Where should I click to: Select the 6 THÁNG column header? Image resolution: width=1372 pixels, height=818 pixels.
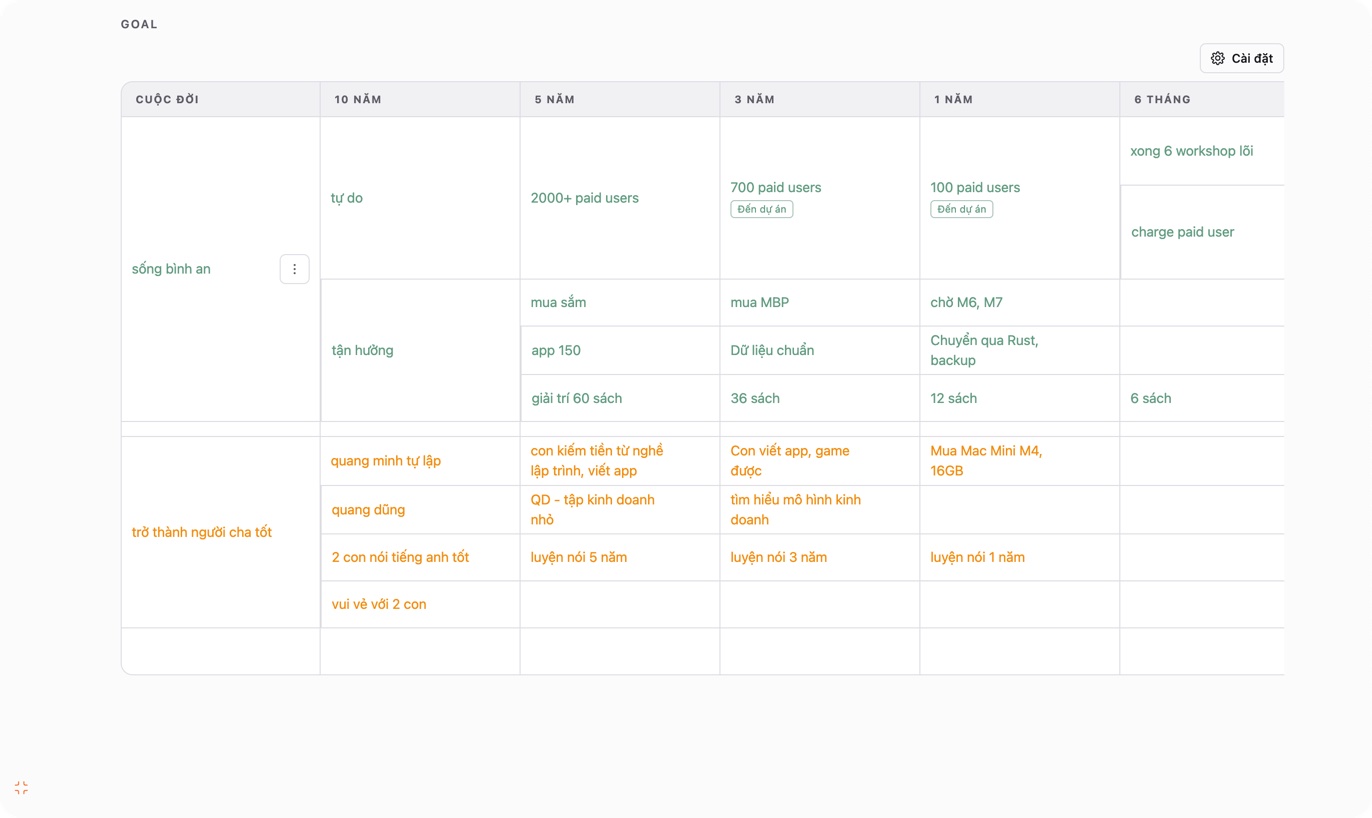[x=1202, y=99]
